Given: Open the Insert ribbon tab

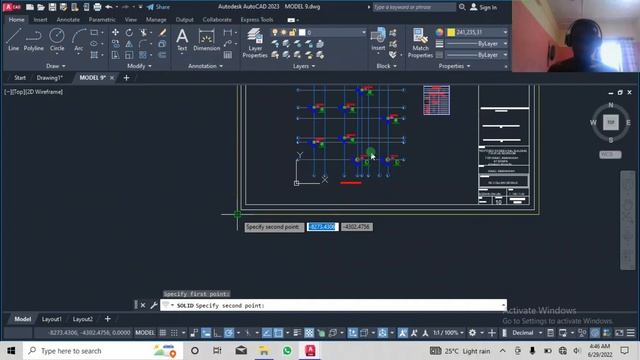Looking at the screenshot, I should pos(40,20).
